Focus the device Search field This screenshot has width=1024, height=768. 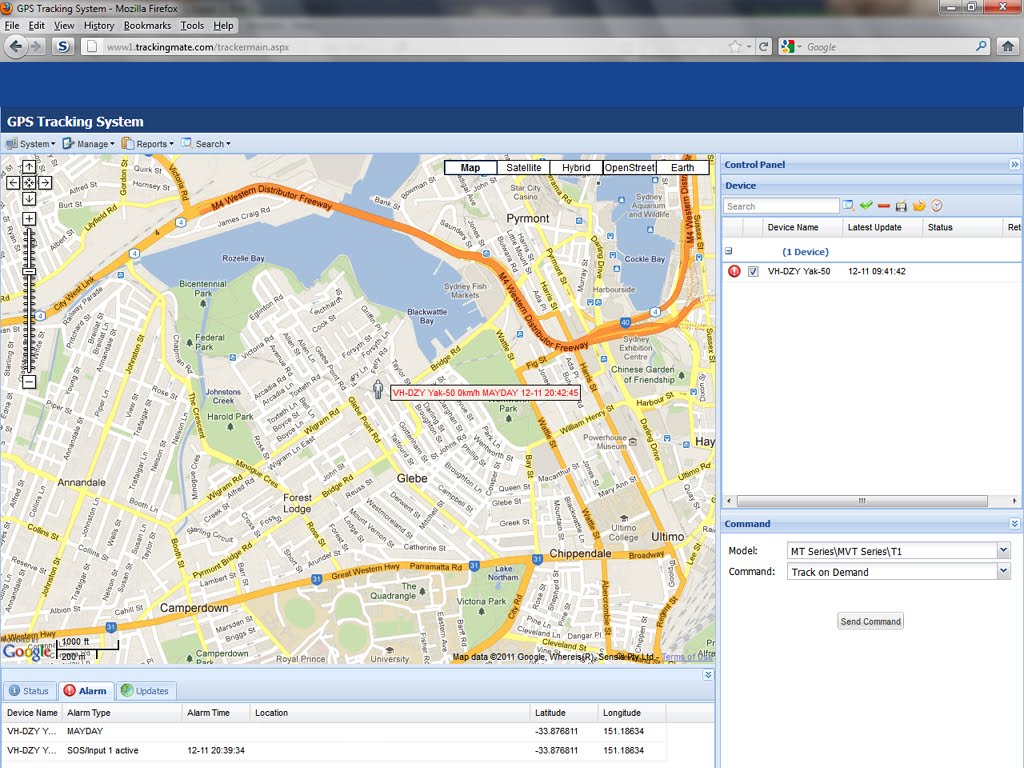[x=781, y=206]
